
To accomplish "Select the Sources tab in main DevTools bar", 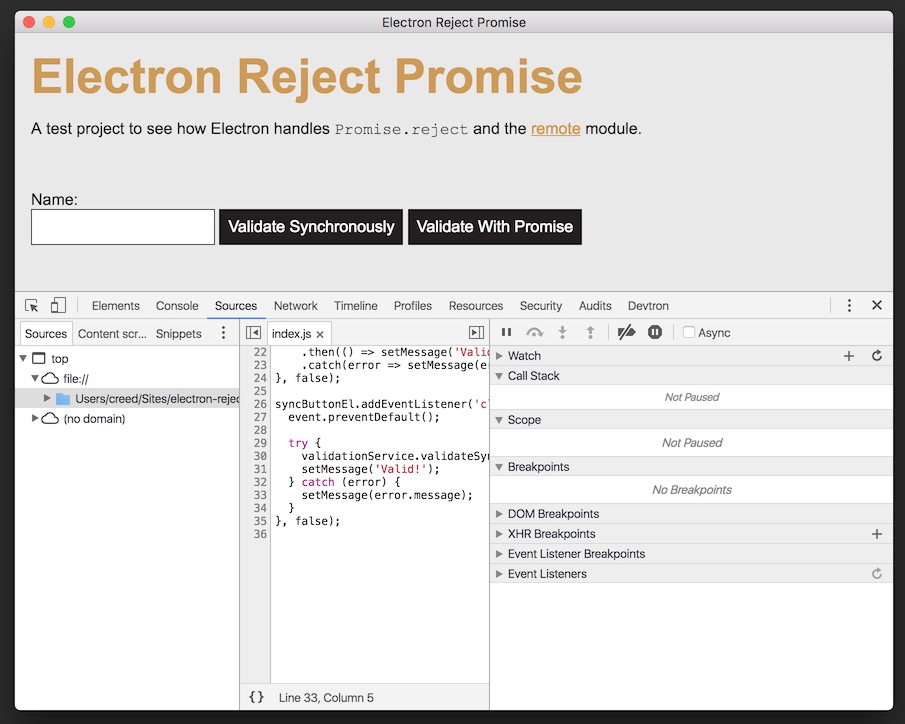I will tap(235, 306).
